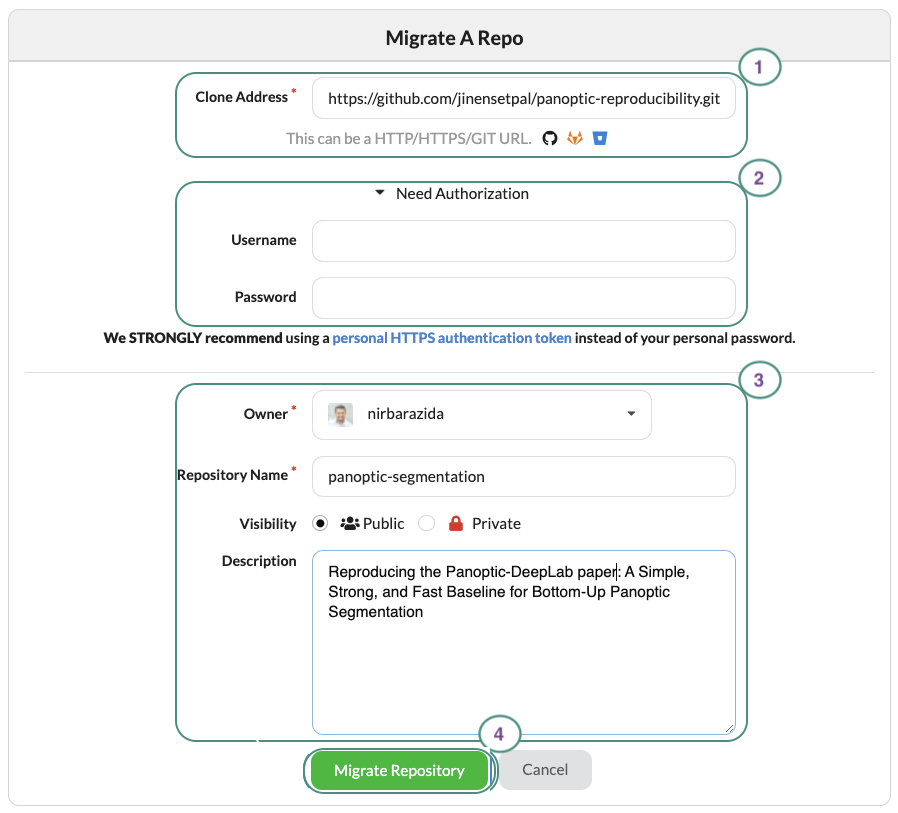Open the personal HTTPS authentication token link
Viewport: 898px width, 813px height.
(450, 338)
